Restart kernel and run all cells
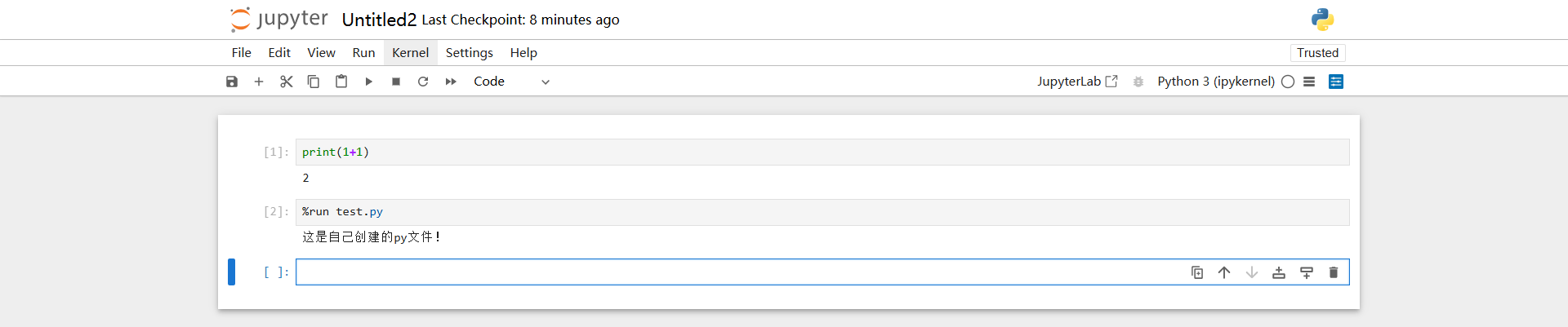This screenshot has width=1568, height=327. [x=451, y=82]
